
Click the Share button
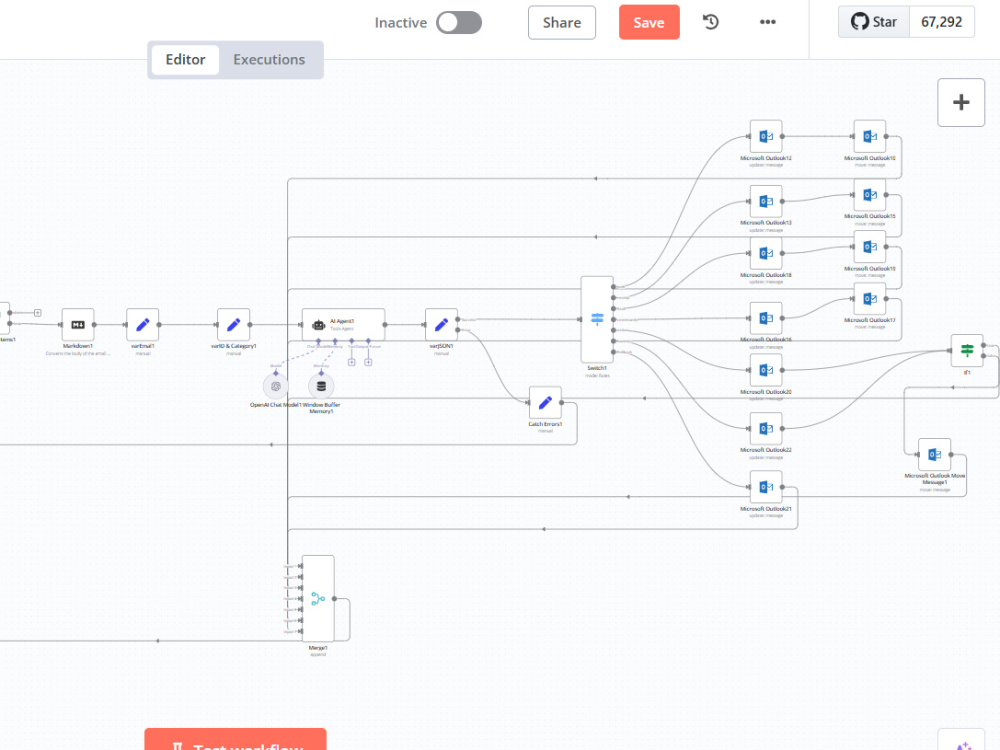[562, 23]
